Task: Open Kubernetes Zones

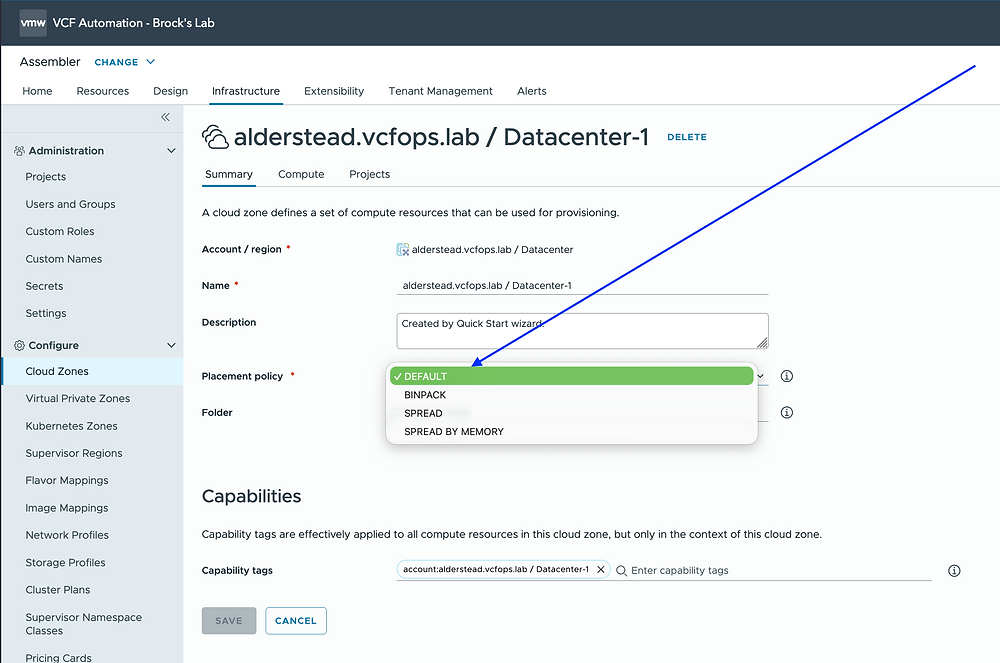Action: 71,426
